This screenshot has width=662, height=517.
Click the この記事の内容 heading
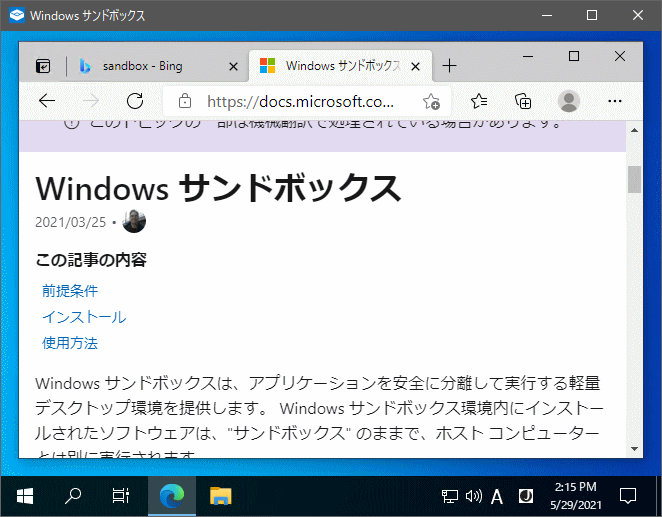(91, 260)
